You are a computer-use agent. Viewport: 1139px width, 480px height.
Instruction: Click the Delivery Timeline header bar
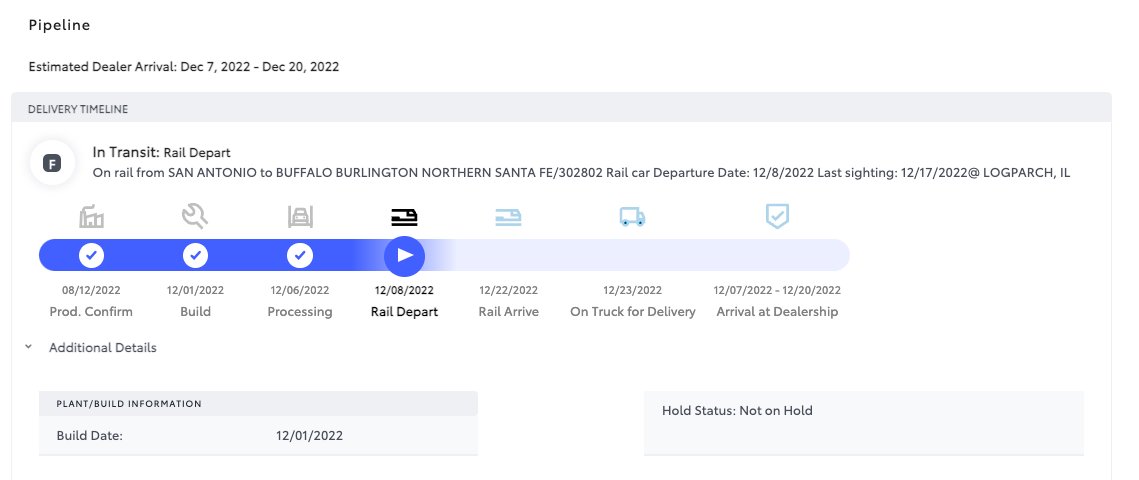[x=561, y=109]
